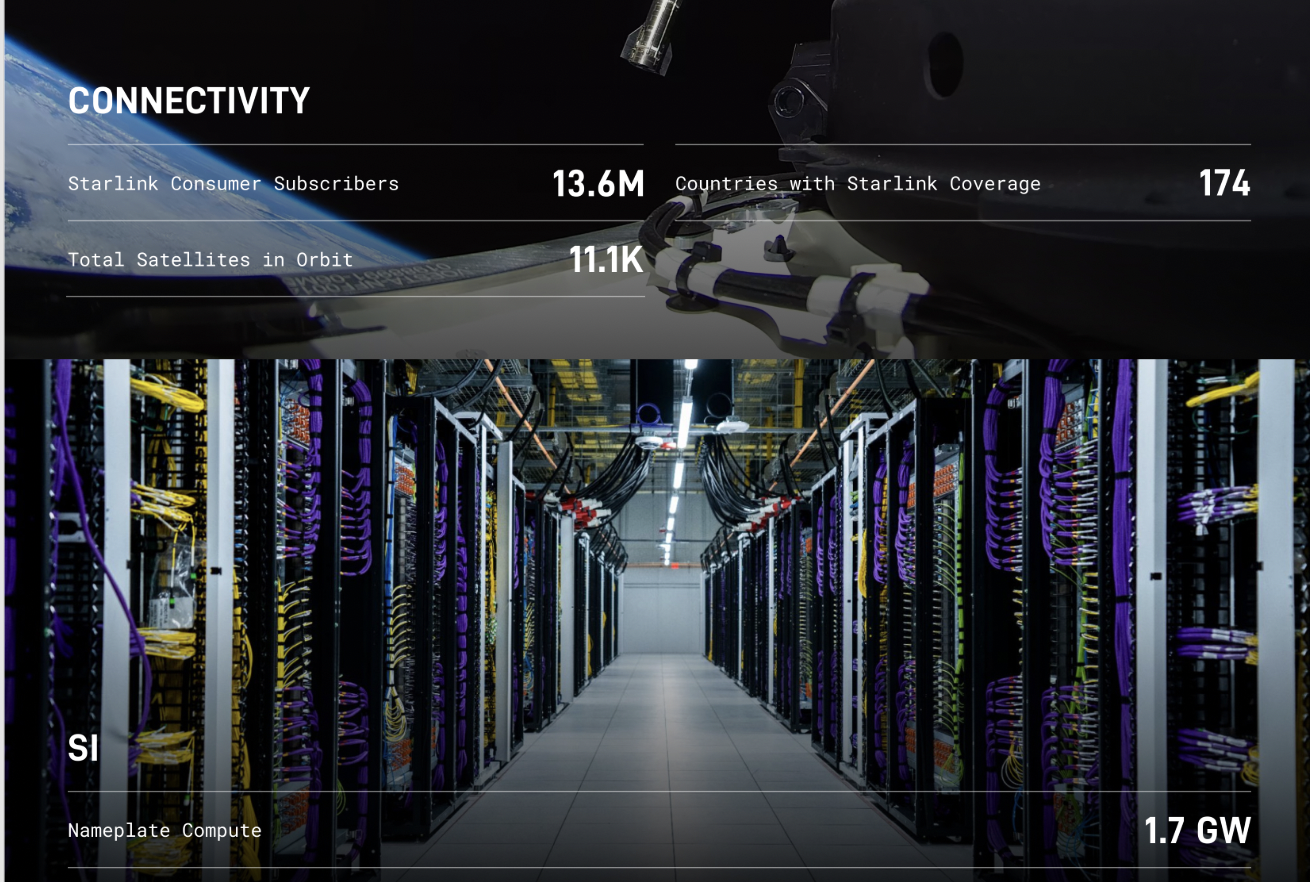Select the Countries with Starlink Coverage label
Image resolution: width=1310 pixels, height=882 pixels.
coord(858,184)
